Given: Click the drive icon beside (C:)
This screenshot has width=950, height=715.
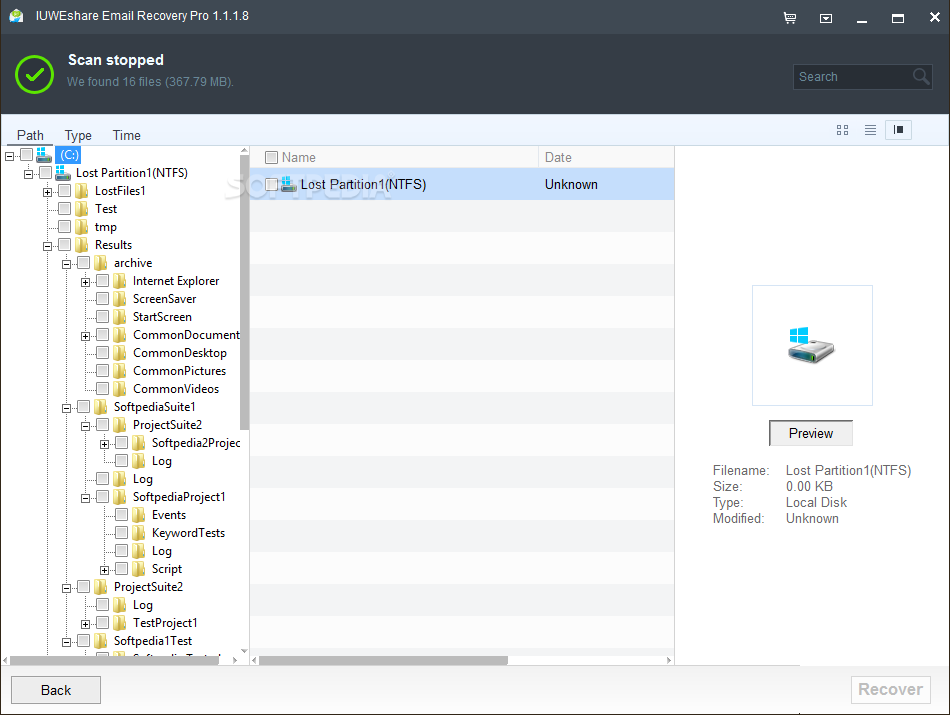Looking at the screenshot, I should tap(44, 155).
